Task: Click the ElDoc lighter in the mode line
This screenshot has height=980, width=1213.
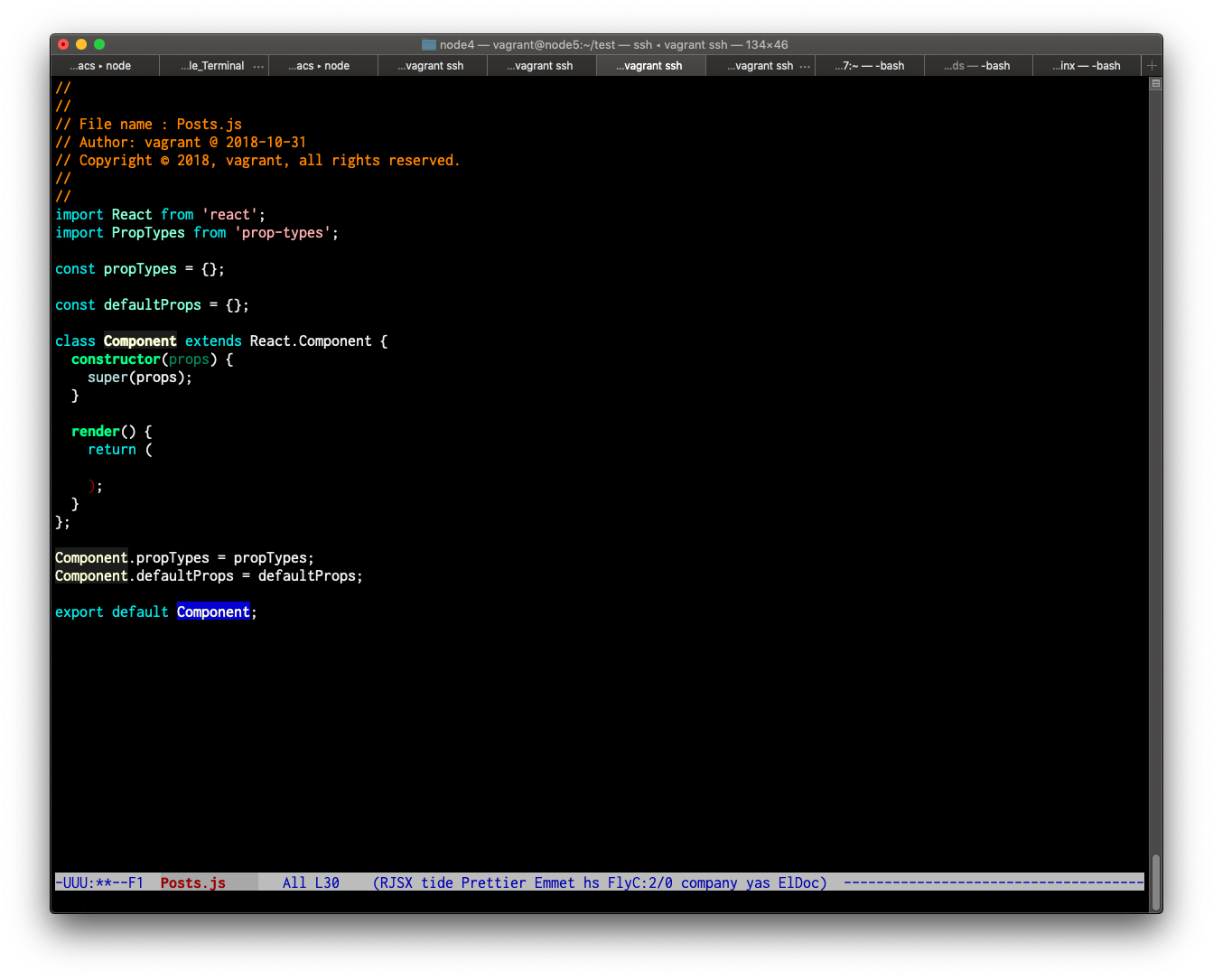Action: pyautogui.click(x=799, y=882)
